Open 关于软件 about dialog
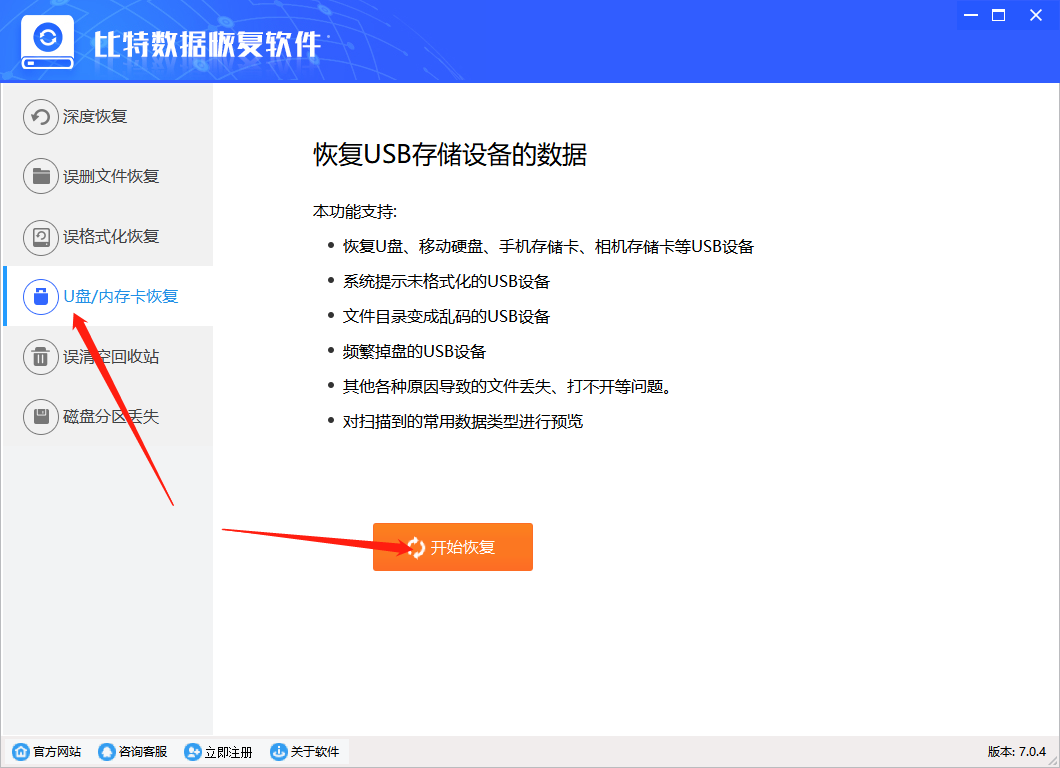 coord(305,751)
